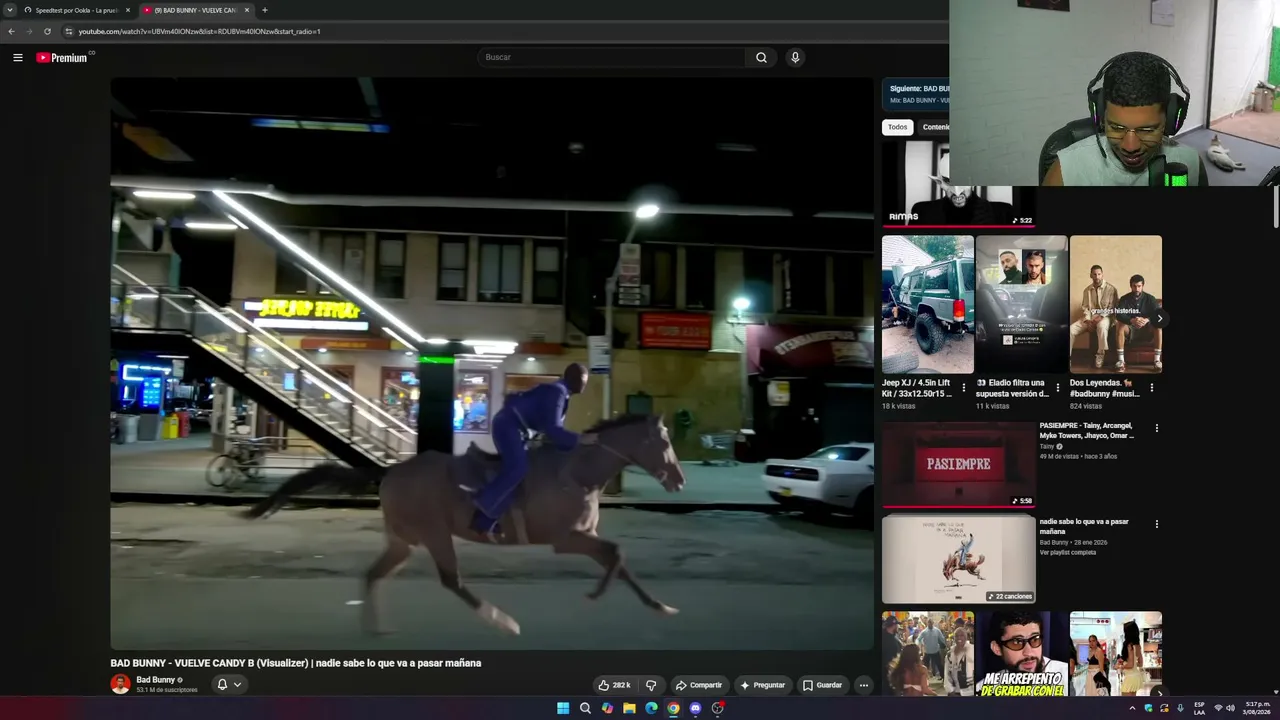Switch to Google Chrome in taskbar
Screen dimensions: 1280x720
click(673, 708)
